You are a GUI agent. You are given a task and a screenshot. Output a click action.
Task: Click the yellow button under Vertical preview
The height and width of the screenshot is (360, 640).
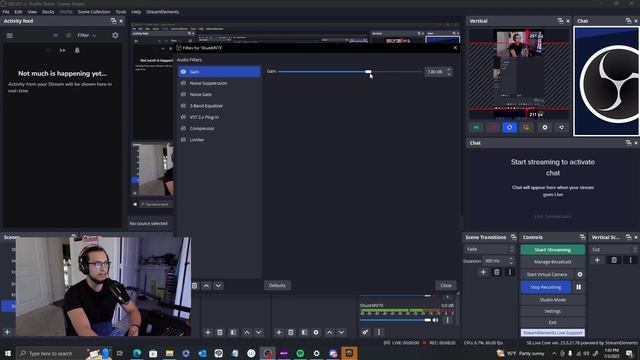tap(526, 127)
